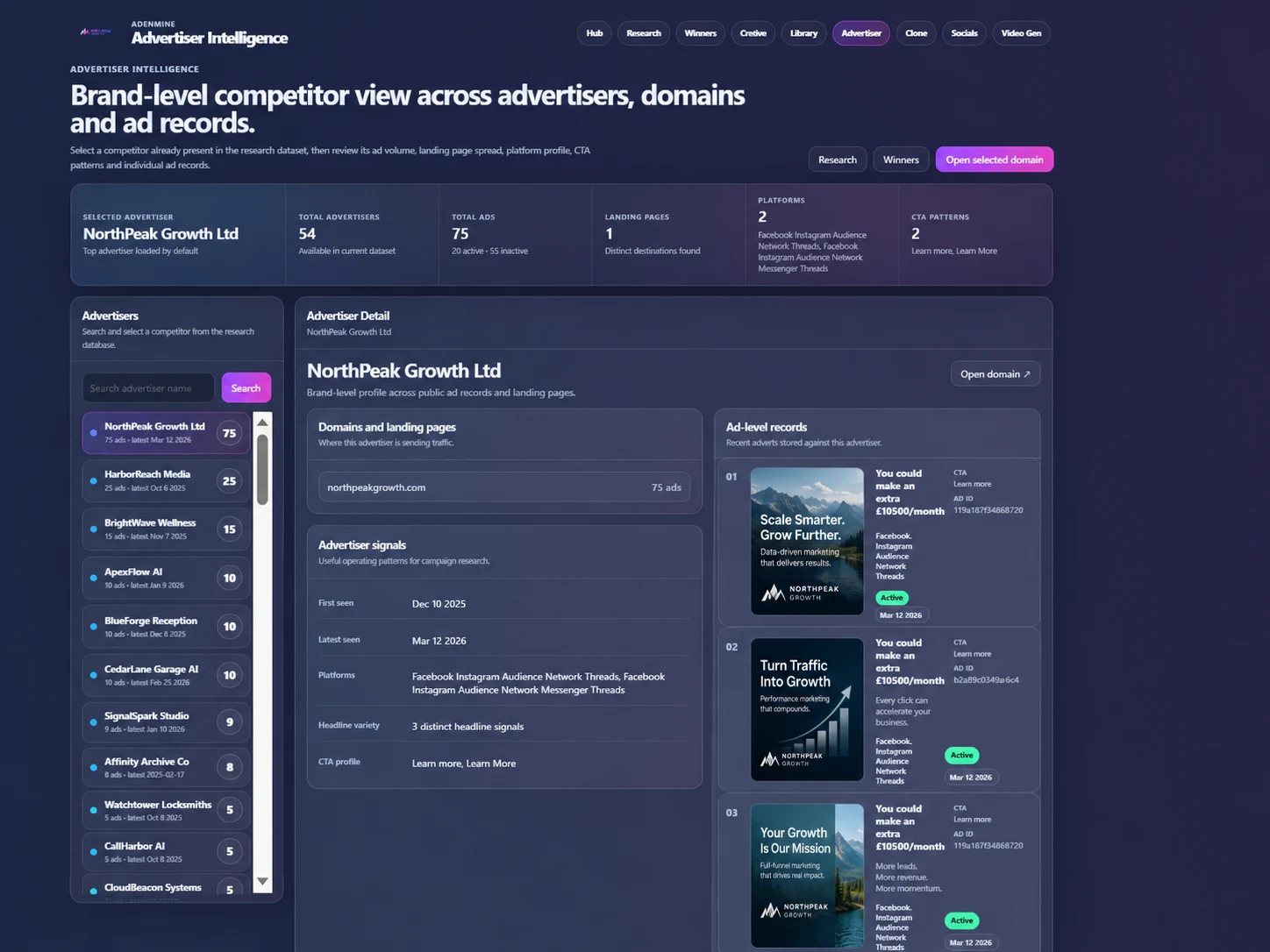Screen dimensions: 1270x952
Task: Click the Open domain button
Action: click(995, 374)
